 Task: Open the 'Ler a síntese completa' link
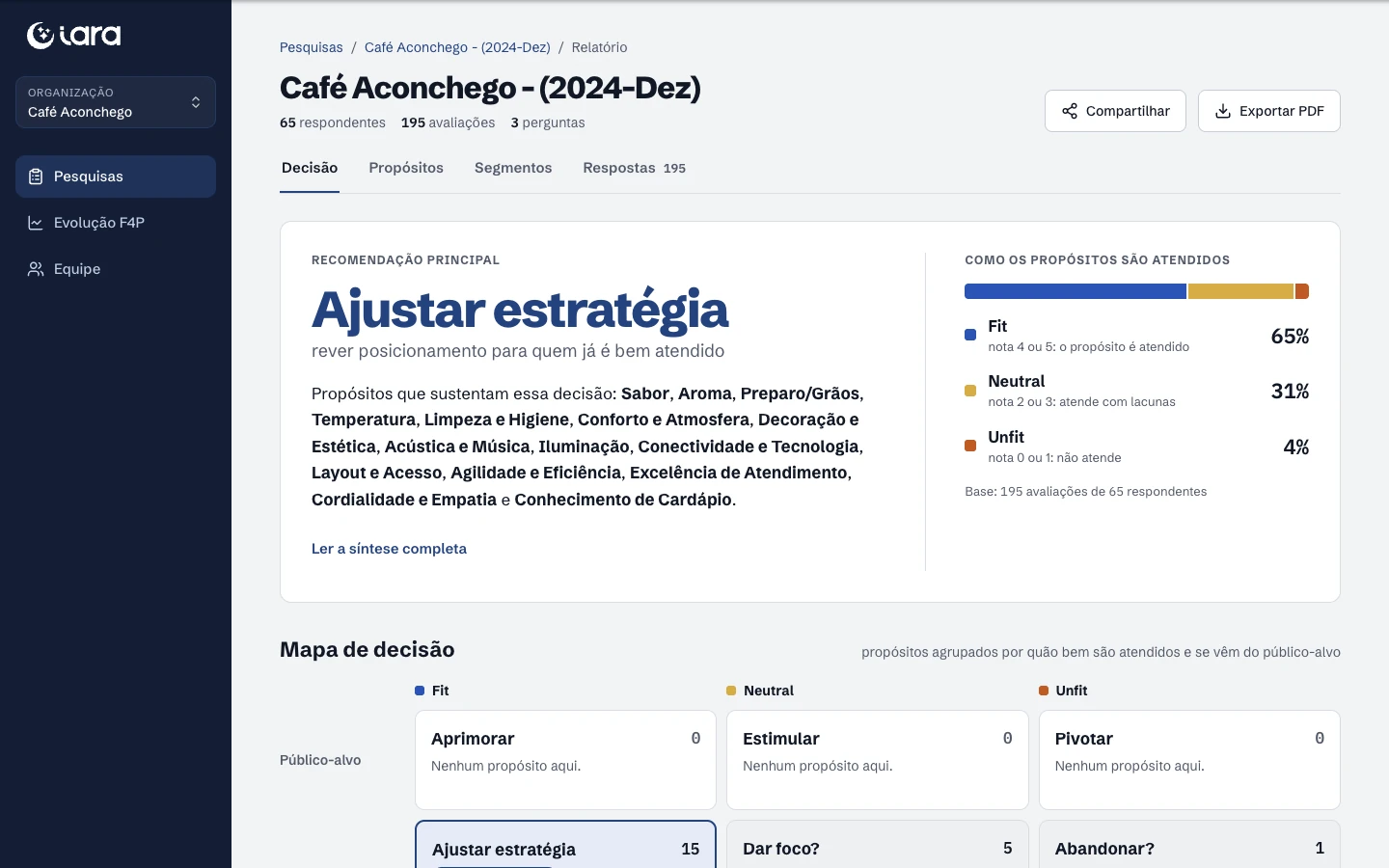[389, 549]
